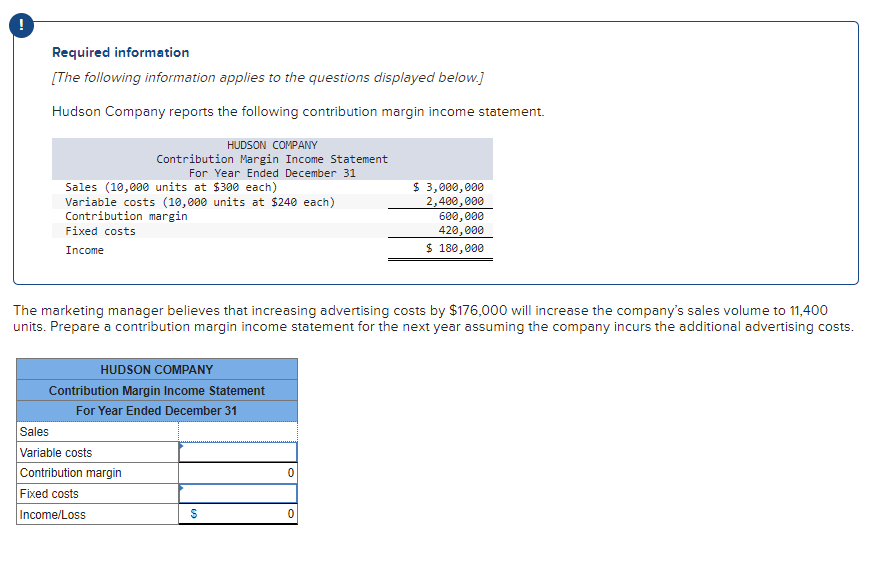Click the $ 180,000 income total in the statement
Image resolution: width=890 pixels, height=580 pixels.
[x=456, y=248]
